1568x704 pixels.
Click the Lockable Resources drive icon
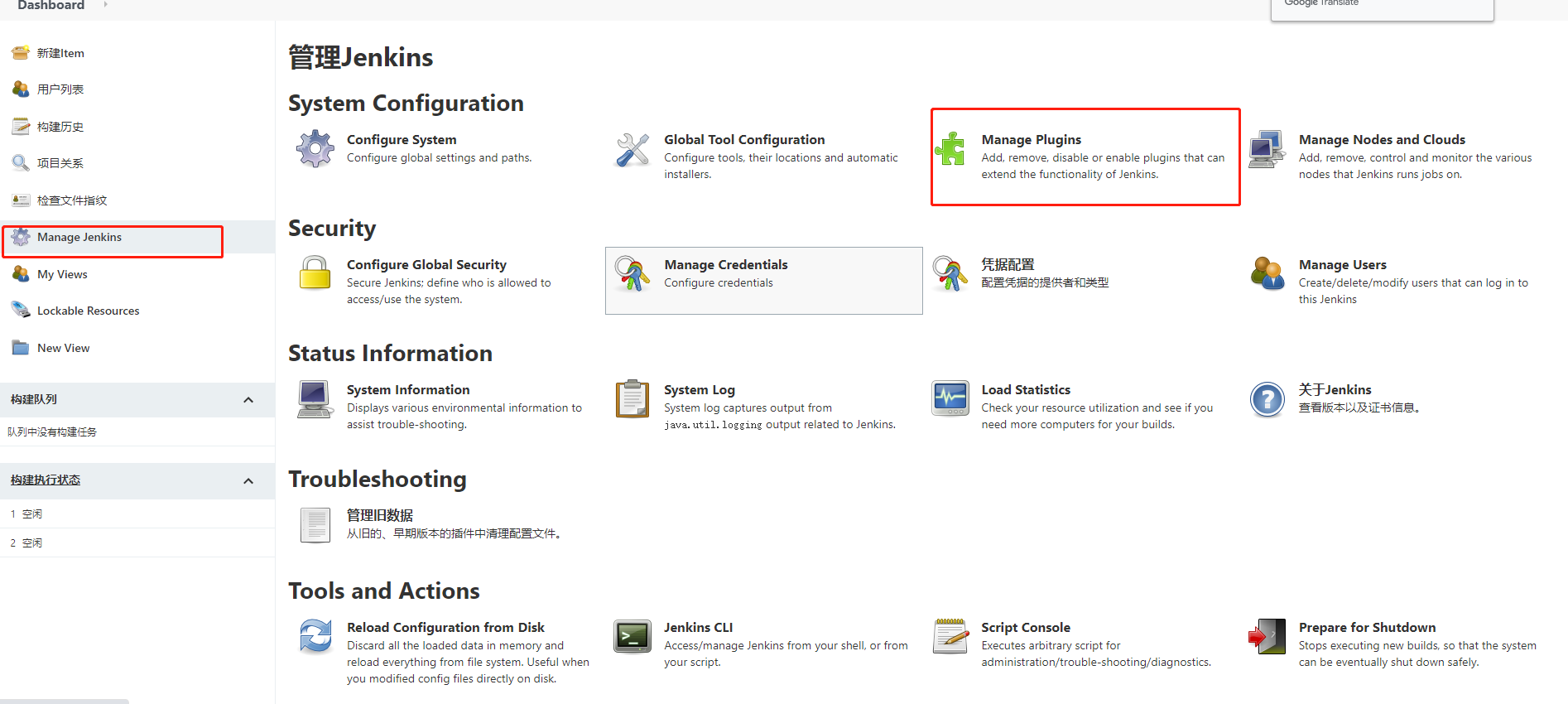pos(21,311)
